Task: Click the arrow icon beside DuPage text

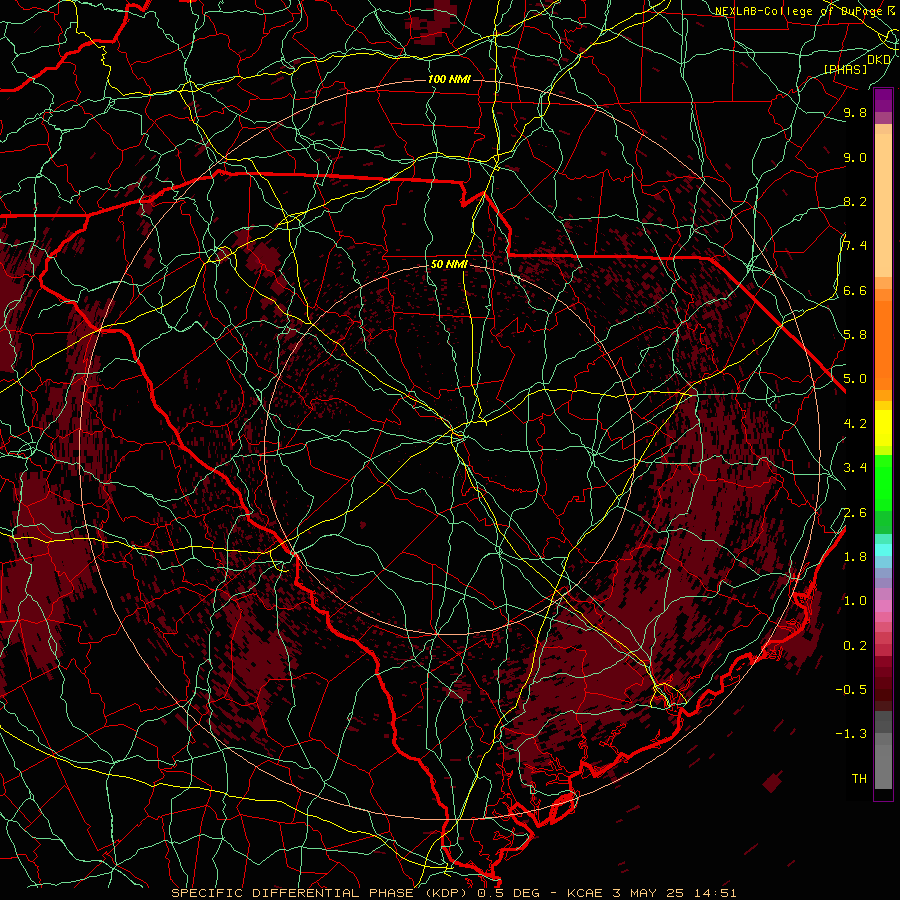Action: [x=891, y=10]
